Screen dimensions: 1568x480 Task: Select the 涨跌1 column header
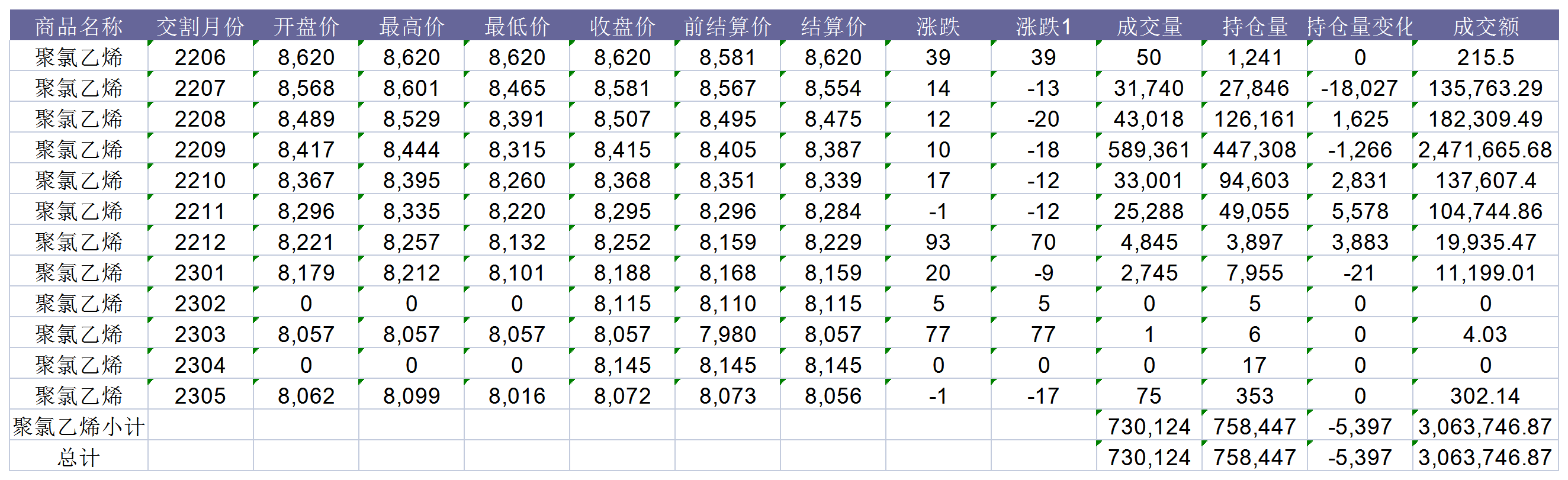pos(1043,26)
